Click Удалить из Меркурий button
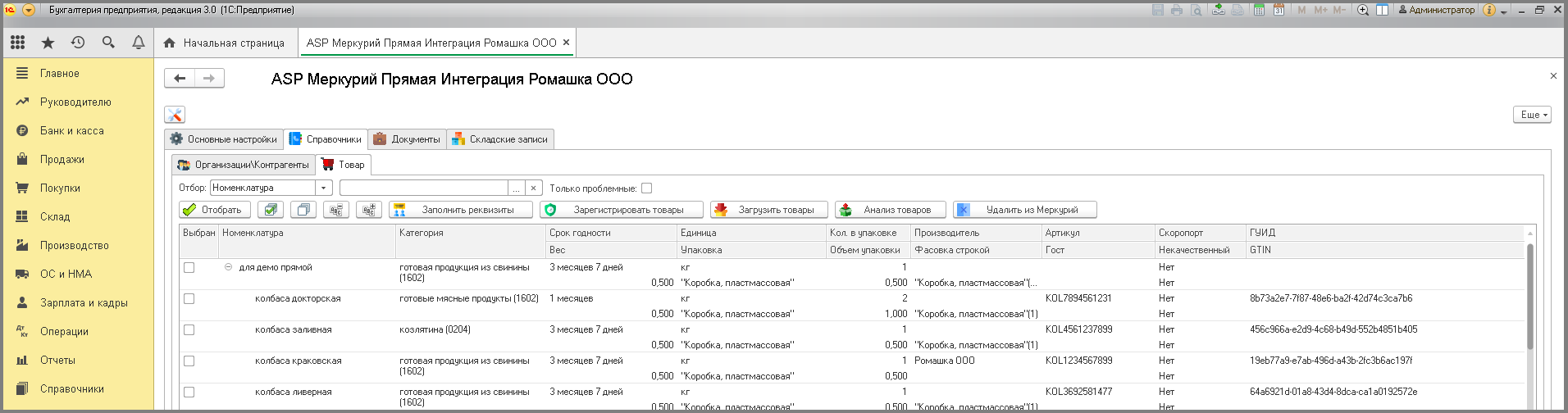1568x413 pixels. coord(1024,210)
